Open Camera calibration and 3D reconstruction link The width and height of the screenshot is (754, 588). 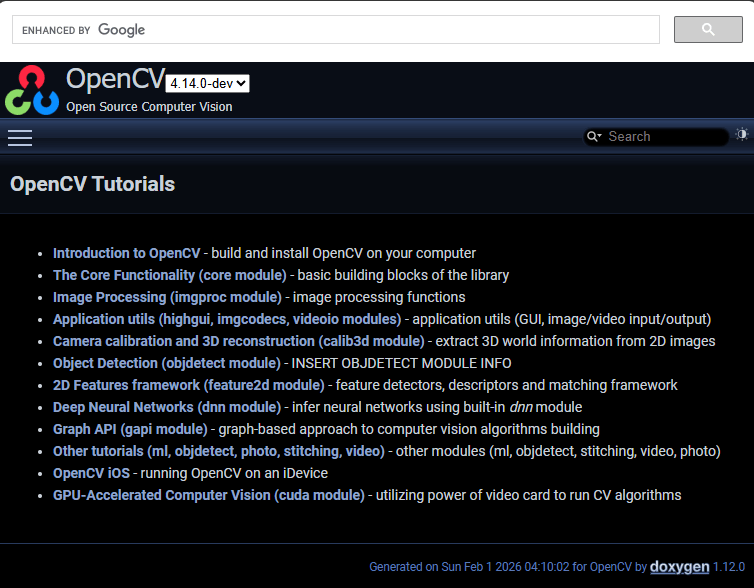pyautogui.click(x=239, y=341)
